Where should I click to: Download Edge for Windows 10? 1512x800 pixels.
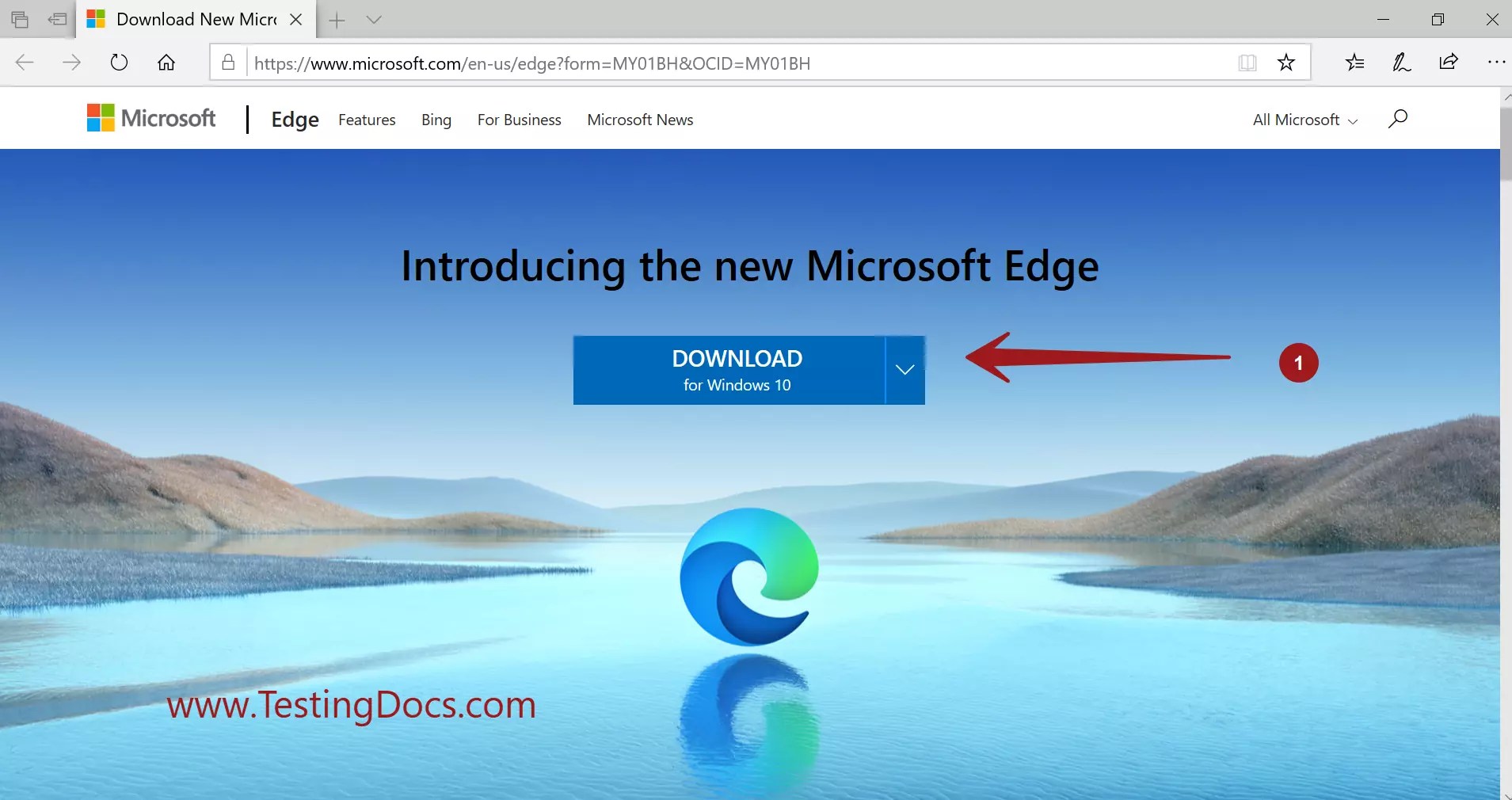(x=729, y=370)
